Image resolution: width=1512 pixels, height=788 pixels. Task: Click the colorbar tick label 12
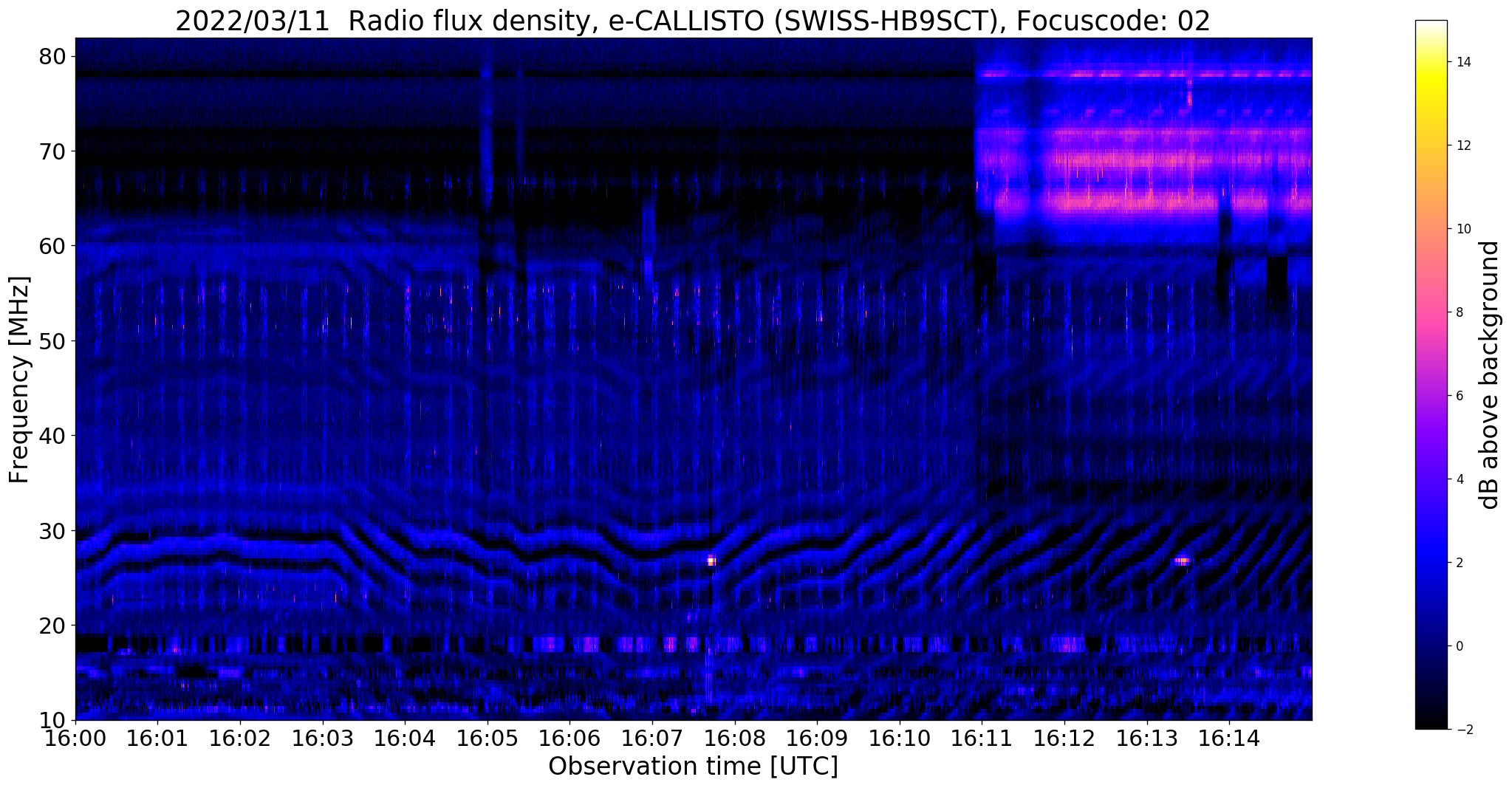click(1463, 146)
